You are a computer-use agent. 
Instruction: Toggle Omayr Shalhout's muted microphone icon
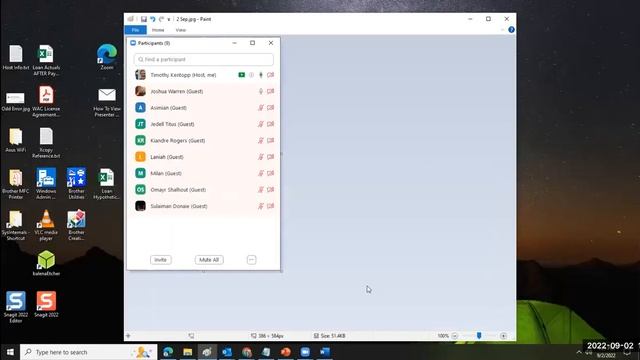pyautogui.click(x=261, y=189)
